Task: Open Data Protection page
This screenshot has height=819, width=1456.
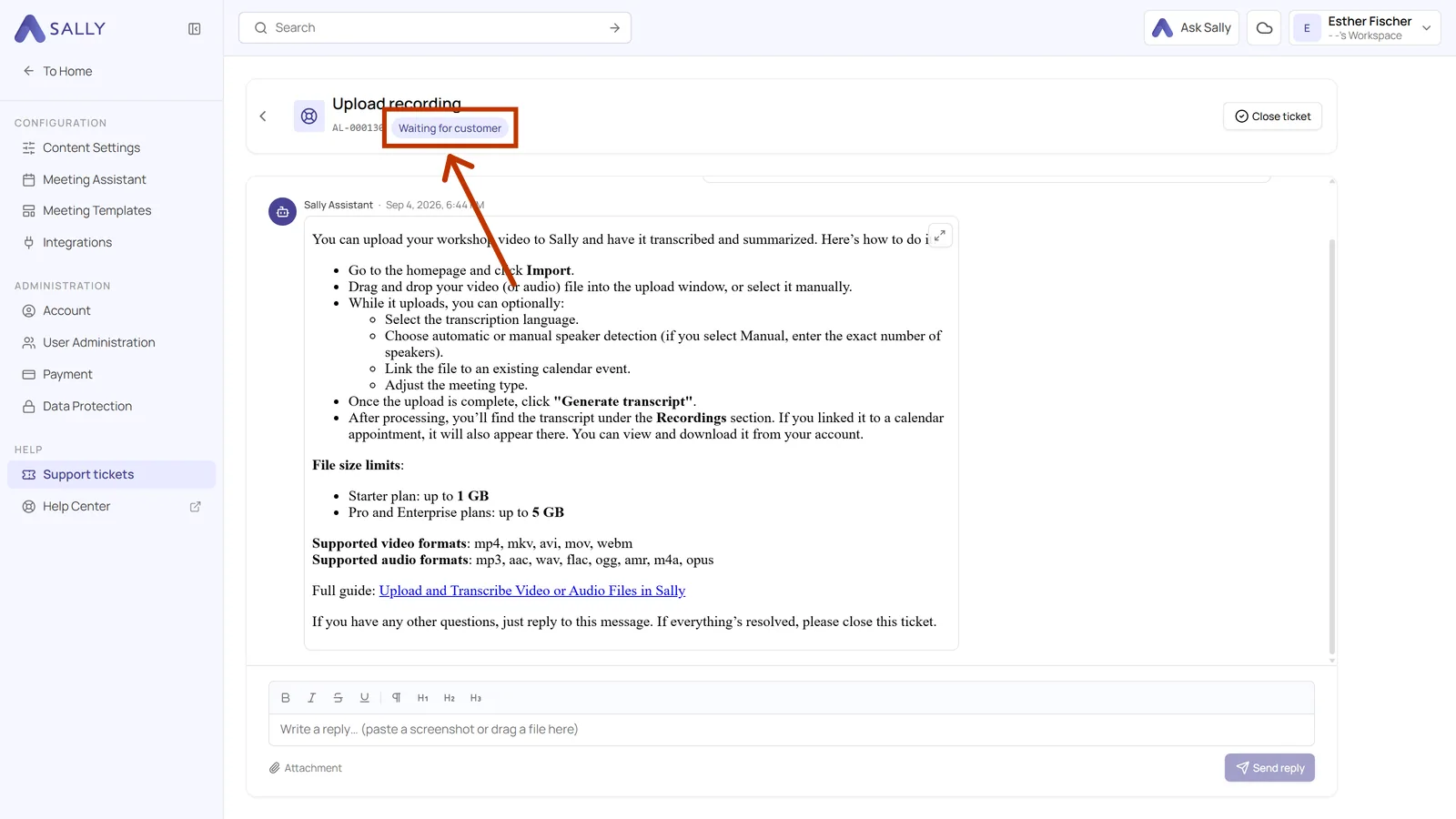Action: (111, 407)
